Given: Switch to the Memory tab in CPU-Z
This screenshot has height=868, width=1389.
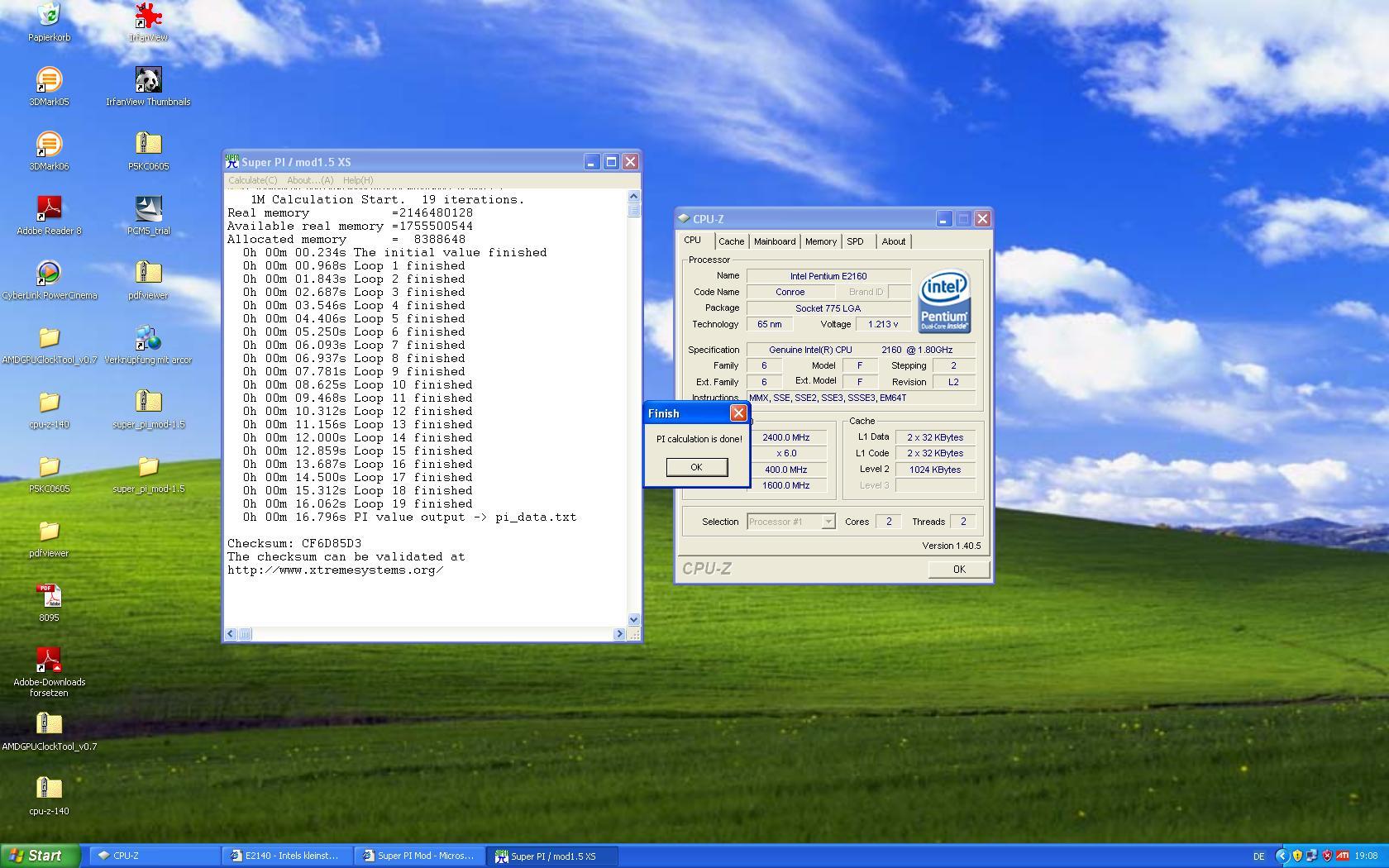Looking at the screenshot, I should click(x=821, y=241).
